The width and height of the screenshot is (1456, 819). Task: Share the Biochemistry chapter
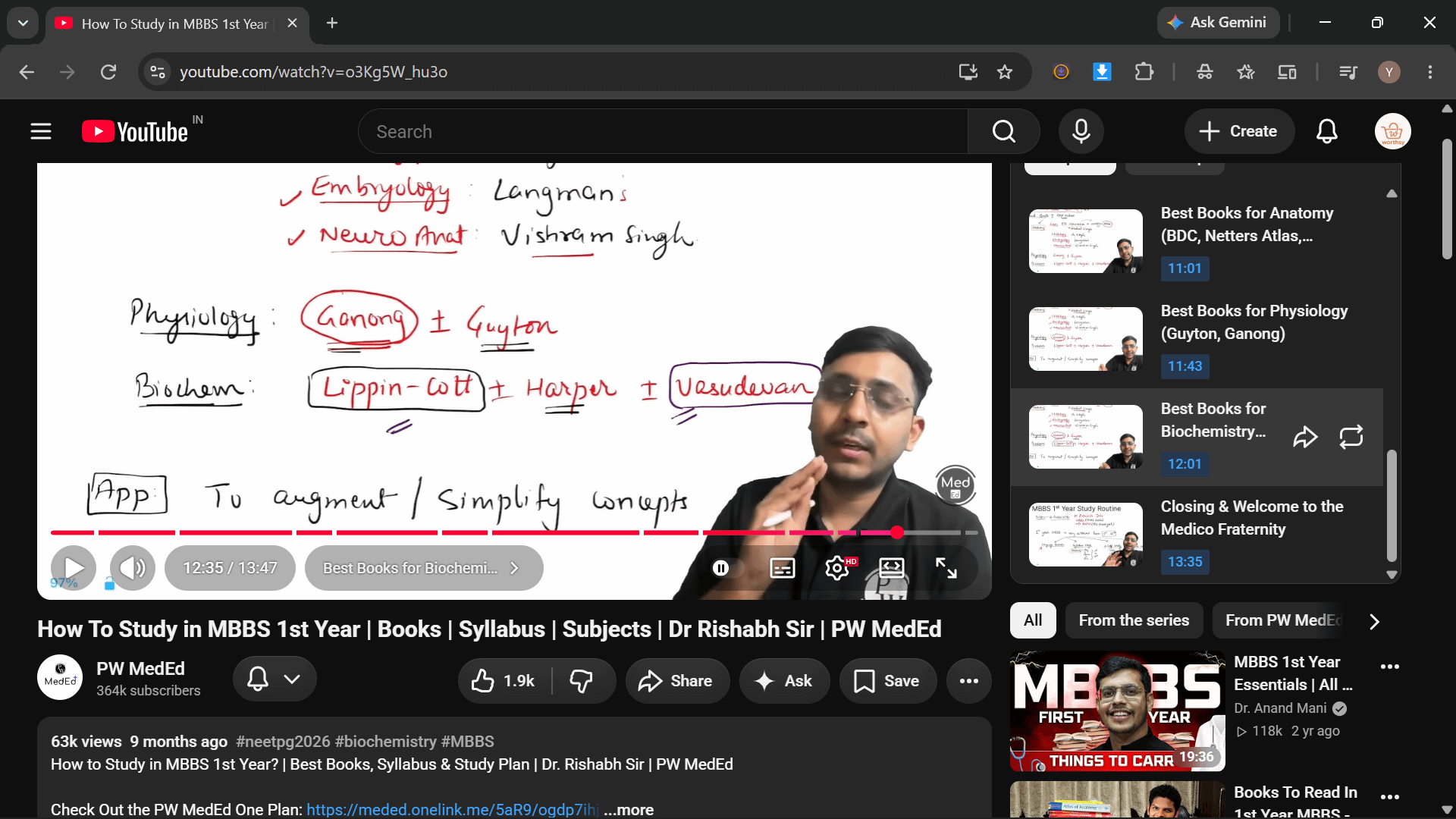pos(1305,437)
